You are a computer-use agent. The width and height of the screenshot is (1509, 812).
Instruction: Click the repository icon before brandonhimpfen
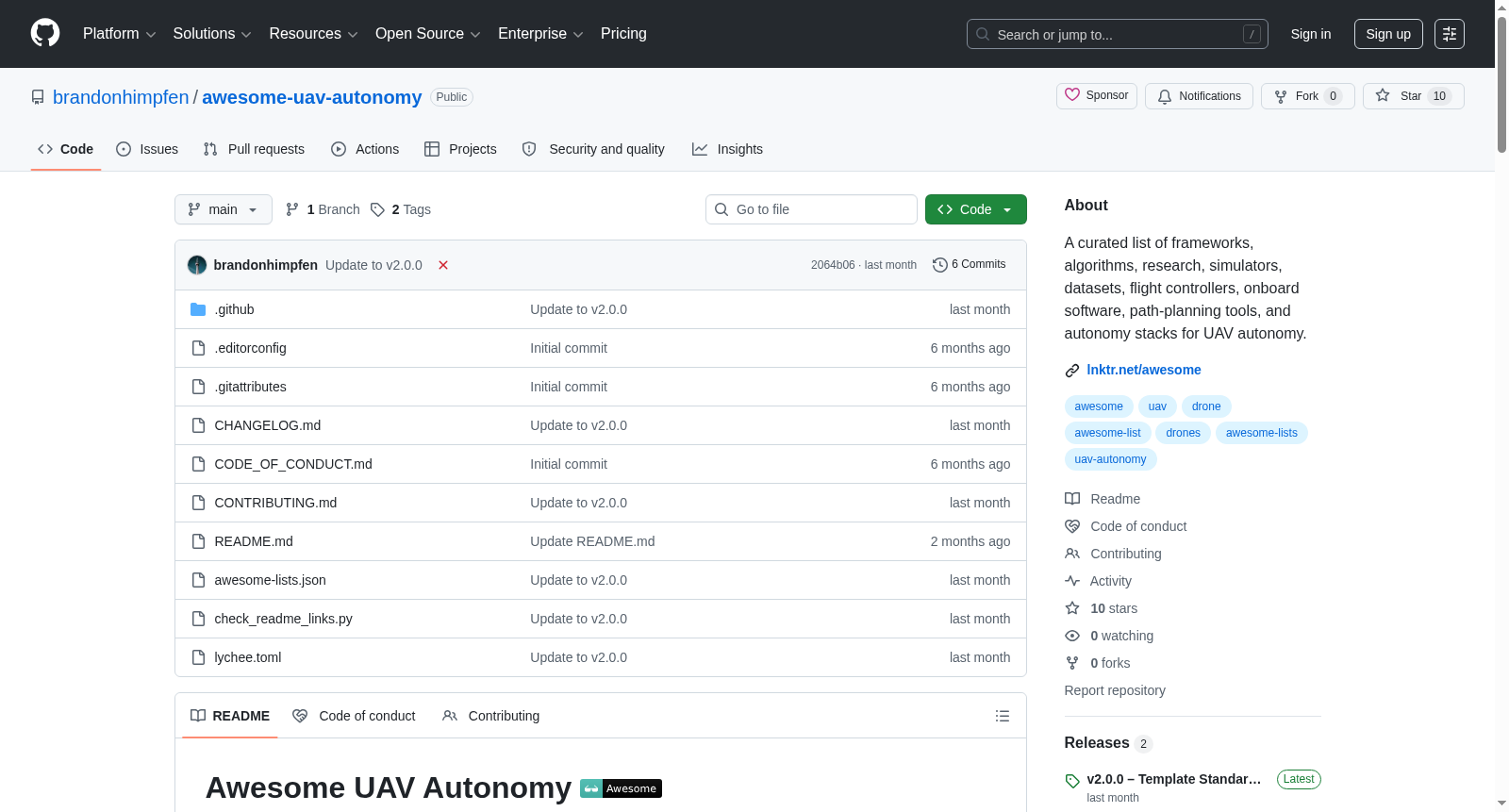tap(38, 97)
